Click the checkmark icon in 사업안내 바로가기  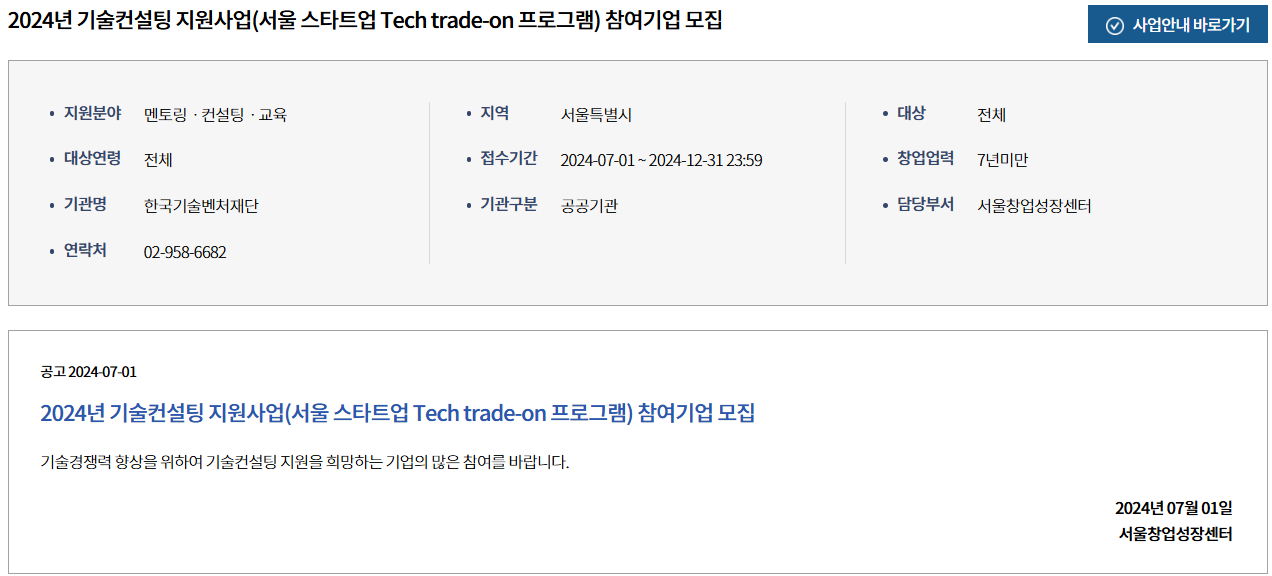point(1115,26)
